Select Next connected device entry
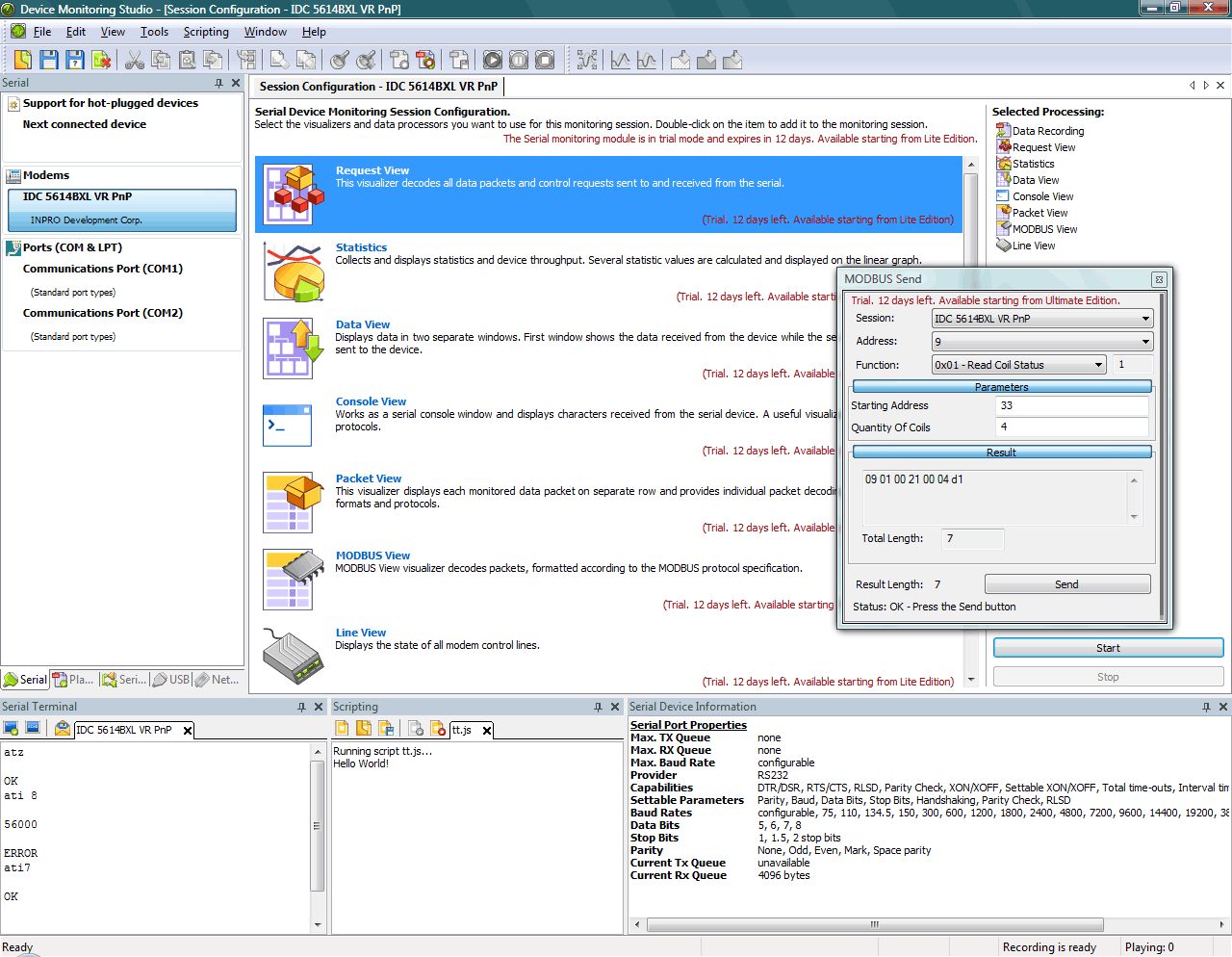This screenshot has height=957, width=1232. click(x=85, y=124)
